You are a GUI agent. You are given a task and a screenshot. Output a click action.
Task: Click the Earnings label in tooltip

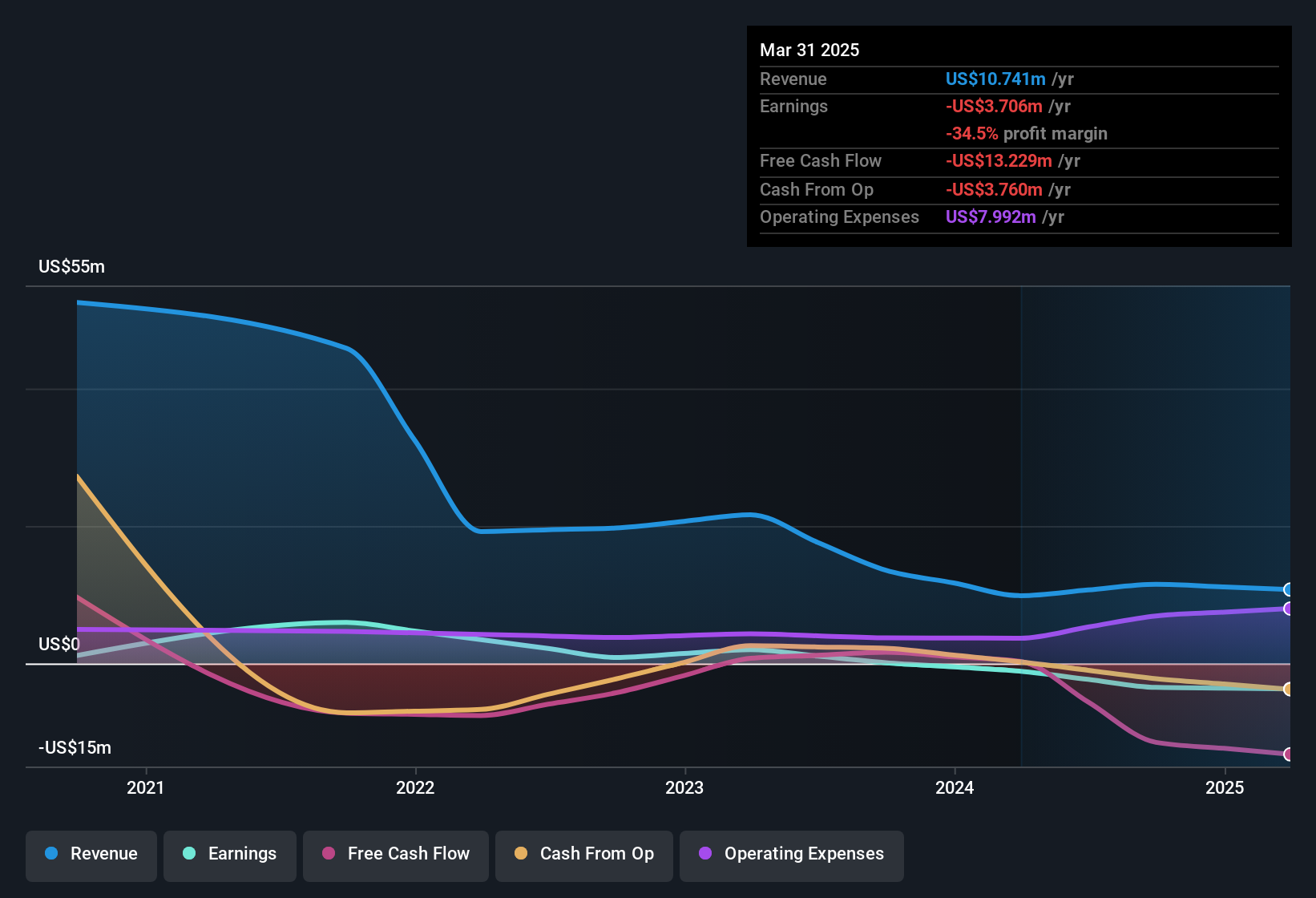(x=793, y=107)
